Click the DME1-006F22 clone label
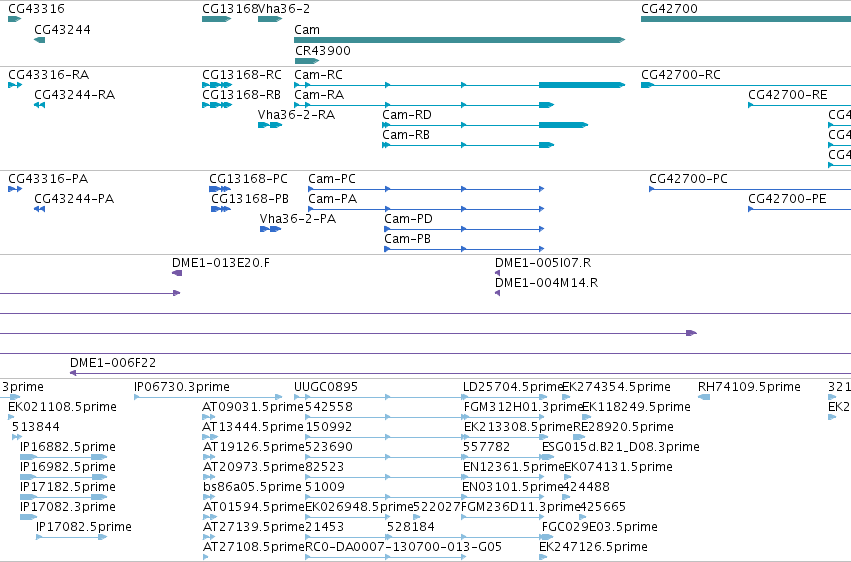Viewport: 851px width, 562px height. 113,363
